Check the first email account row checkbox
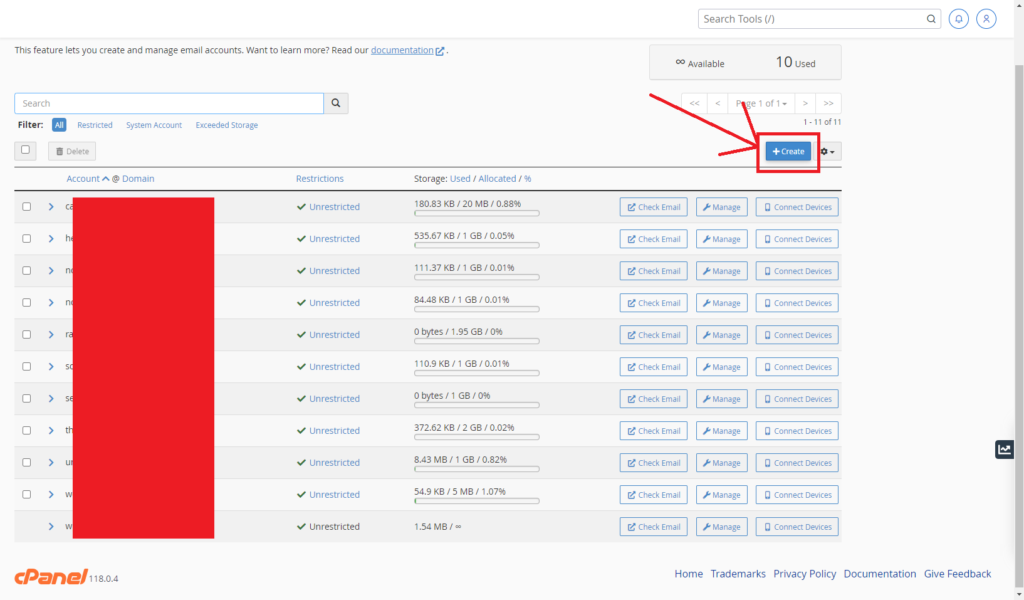This screenshot has height=600, width=1024. click(26, 206)
